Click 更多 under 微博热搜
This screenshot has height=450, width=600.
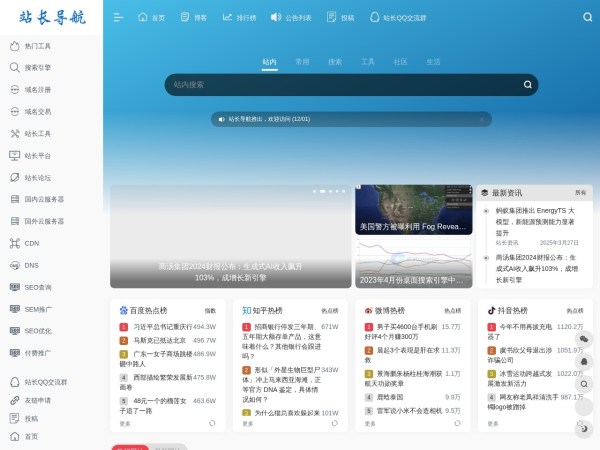[x=370, y=424]
